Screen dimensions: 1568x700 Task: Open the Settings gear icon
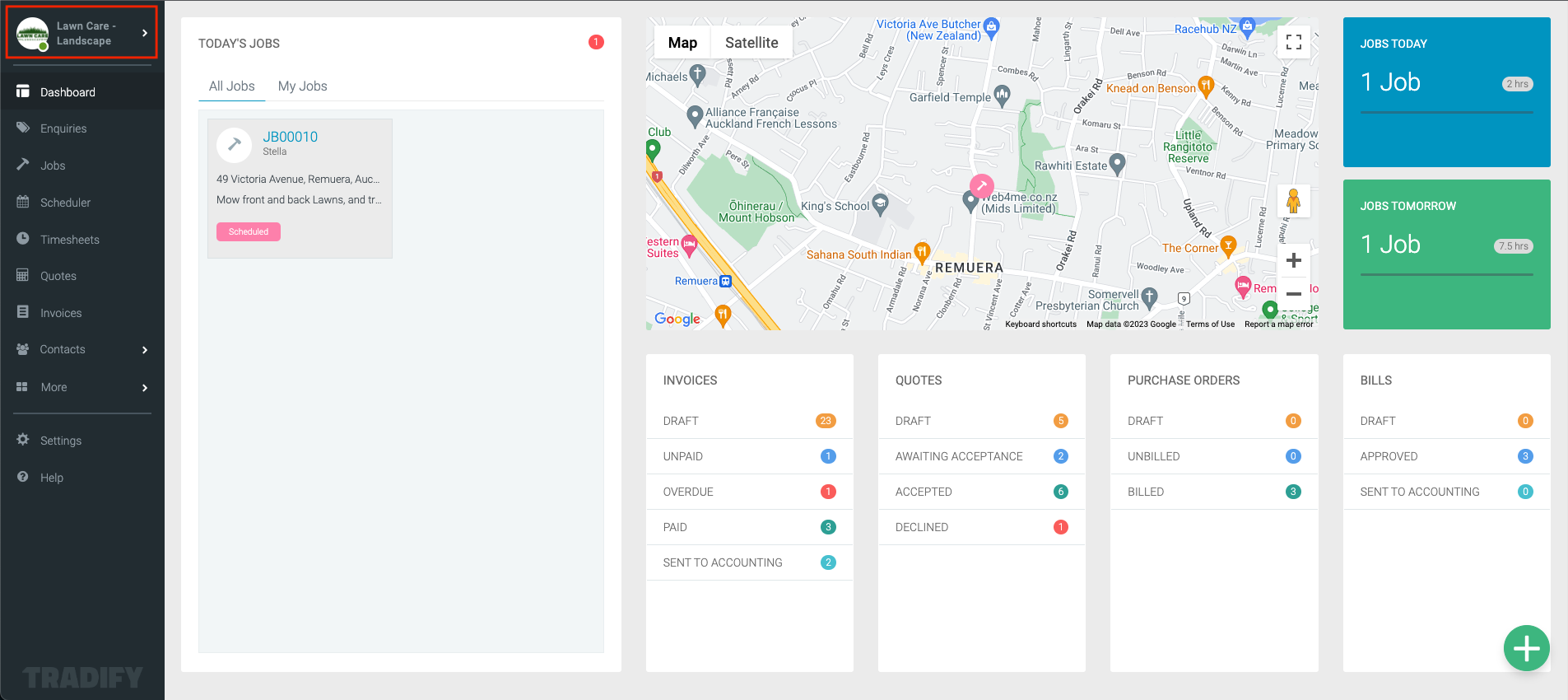click(23, 440)
